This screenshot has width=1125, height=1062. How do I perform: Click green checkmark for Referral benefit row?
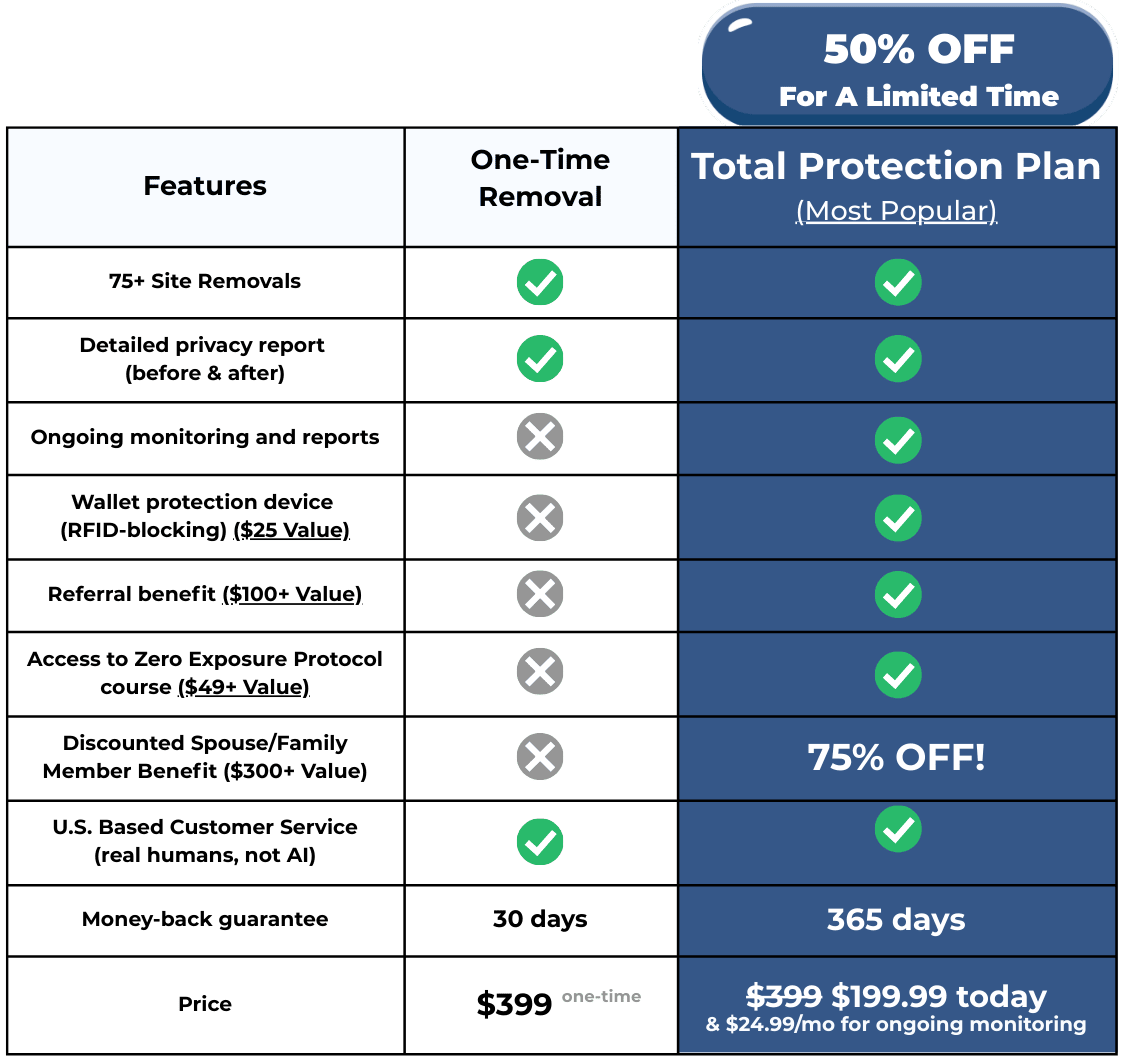pos(898,595)
